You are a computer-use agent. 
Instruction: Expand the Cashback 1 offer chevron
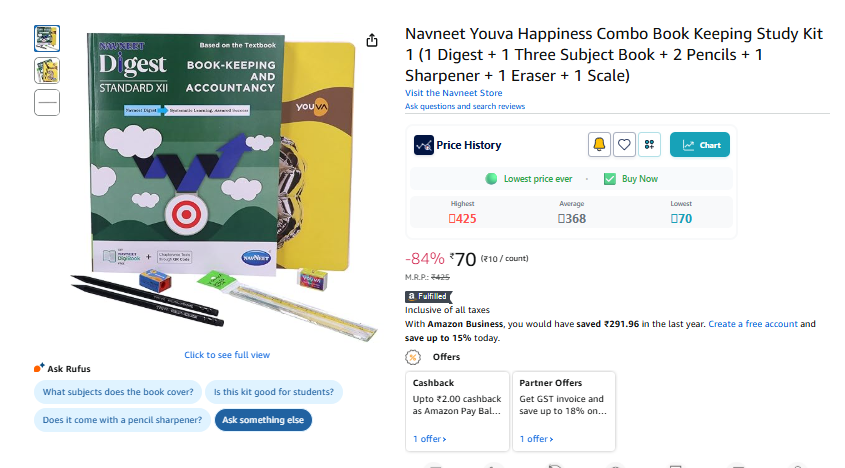[430, 439]
